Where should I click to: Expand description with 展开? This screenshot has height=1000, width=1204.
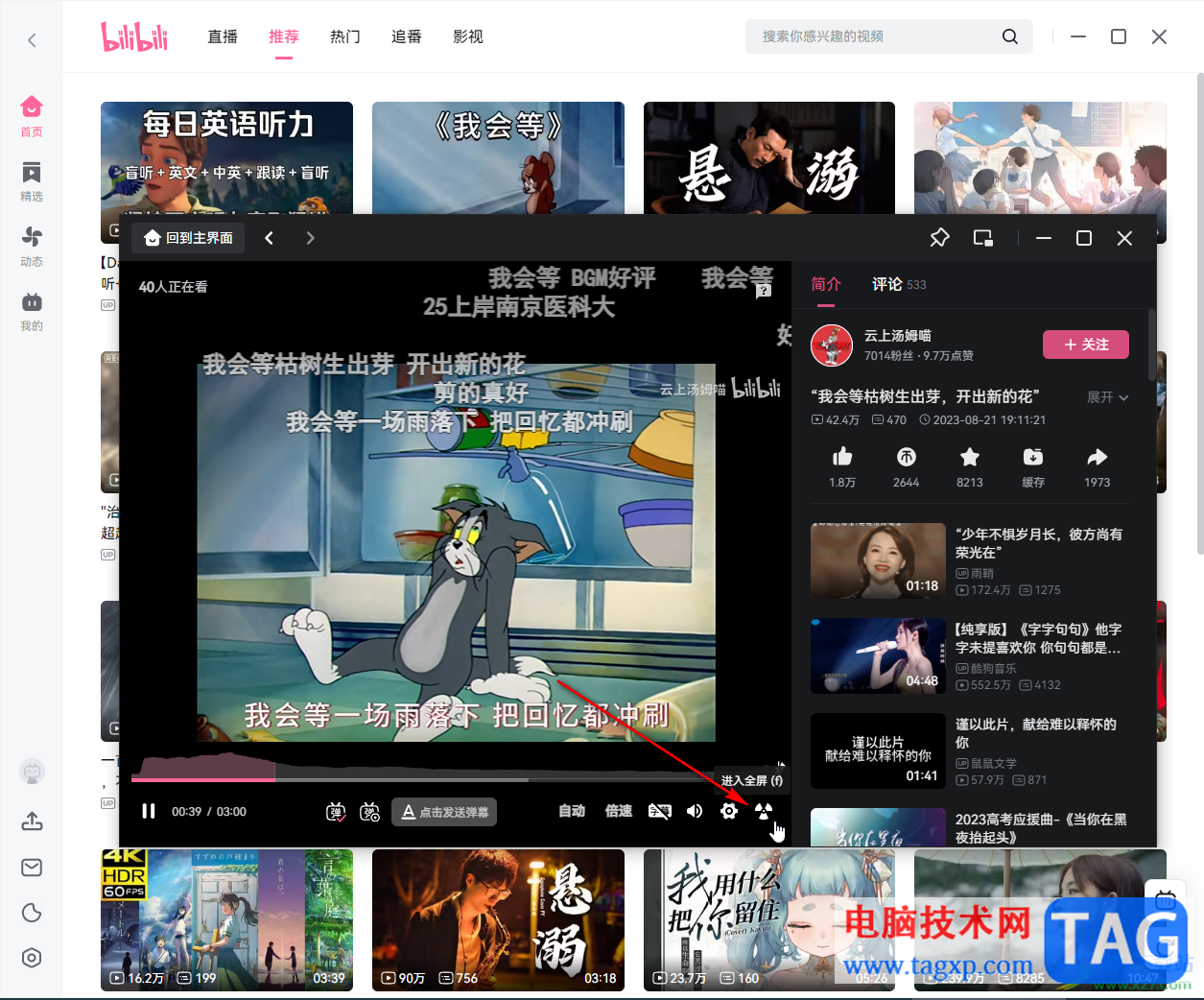(1107, 397)
